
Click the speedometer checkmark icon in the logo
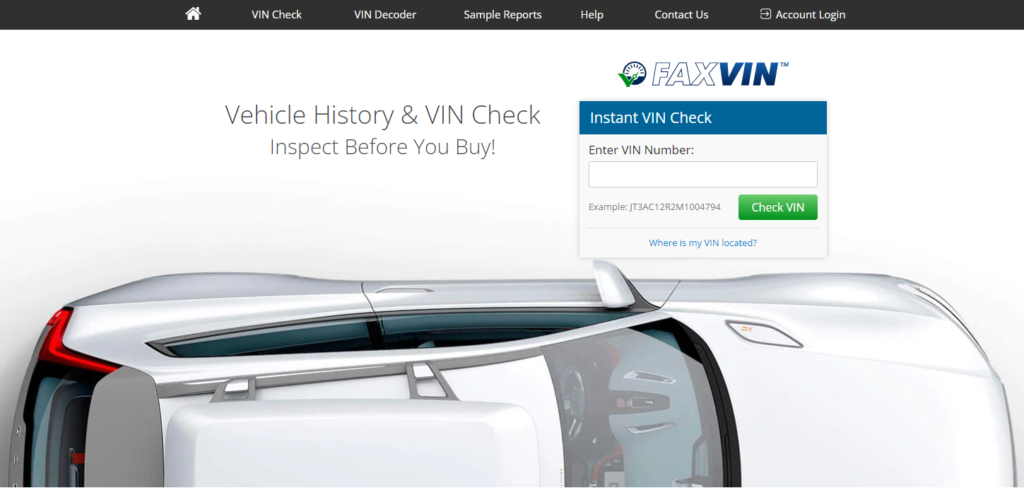click(x=632, y=74)
